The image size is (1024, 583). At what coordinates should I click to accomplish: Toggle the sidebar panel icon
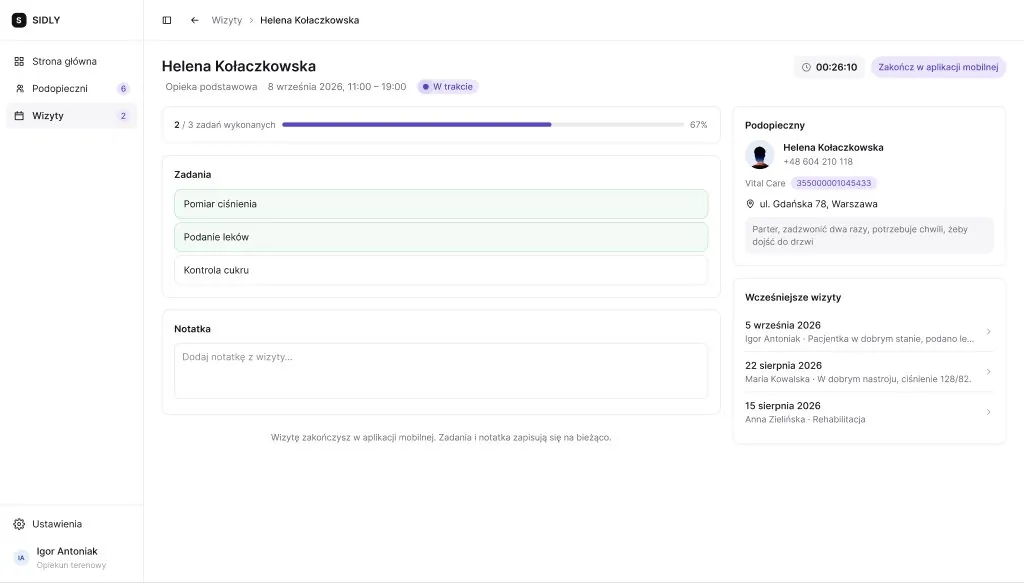coord(167,20)
